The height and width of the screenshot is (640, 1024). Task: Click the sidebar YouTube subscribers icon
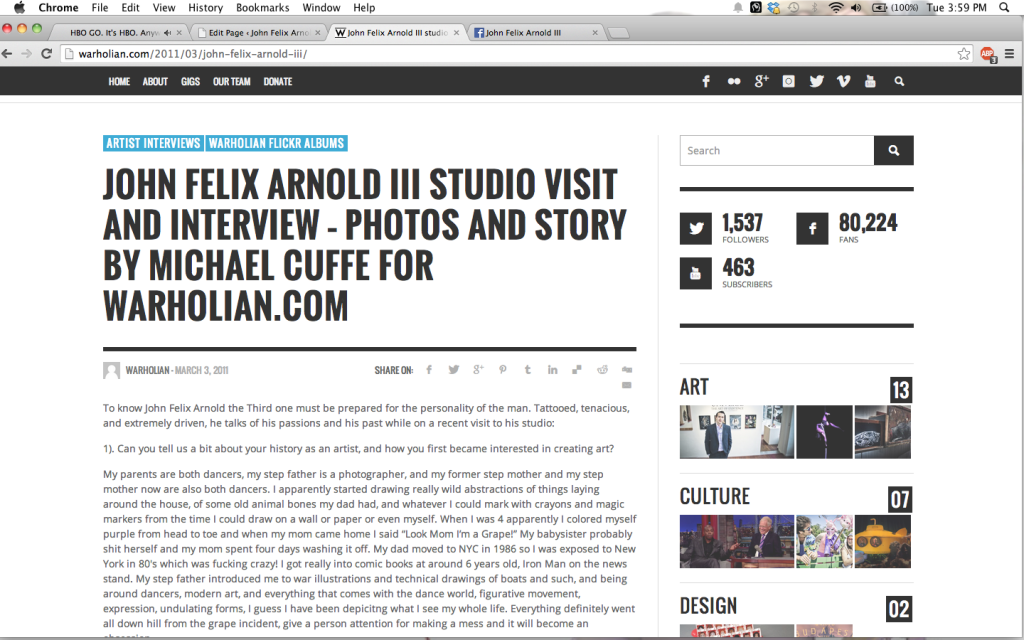coord(696,274)
